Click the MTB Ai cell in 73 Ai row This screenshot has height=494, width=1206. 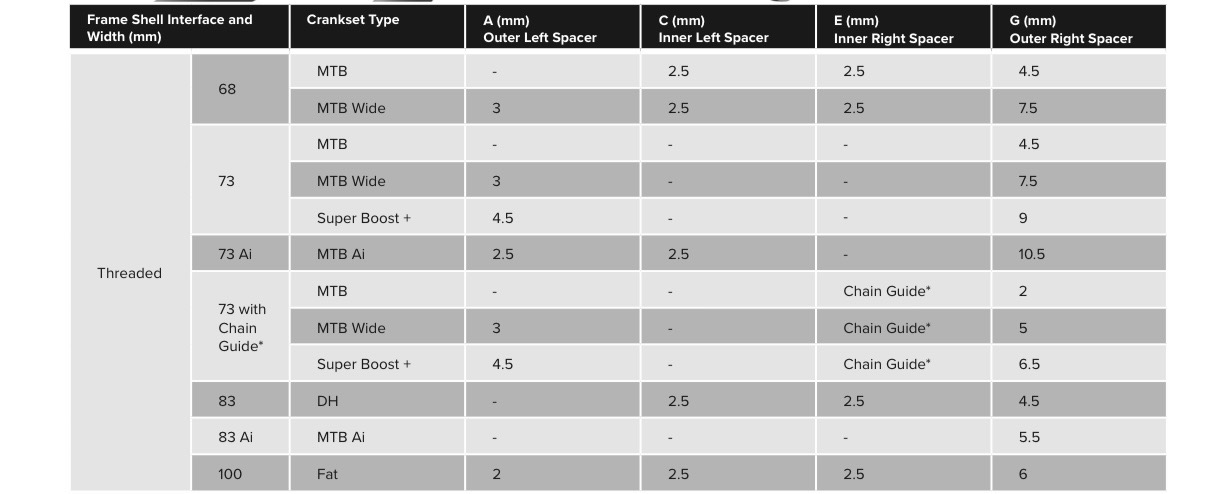pyautogui.click(x=341, y=254)
